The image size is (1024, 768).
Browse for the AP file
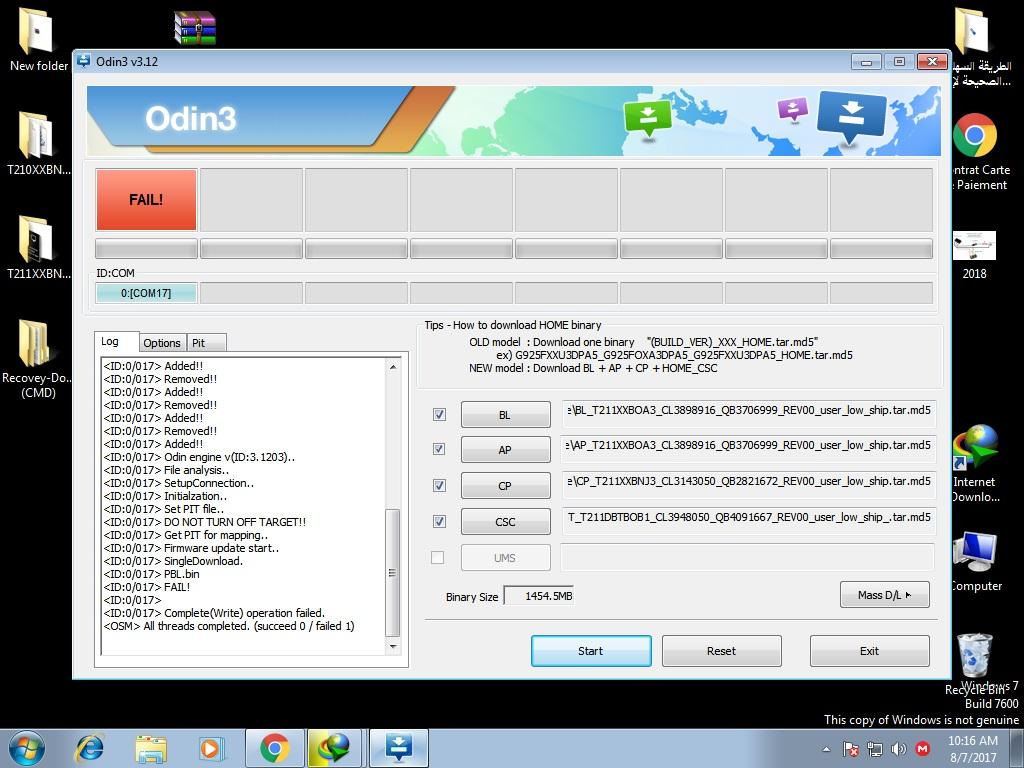[x=505, y=449]
